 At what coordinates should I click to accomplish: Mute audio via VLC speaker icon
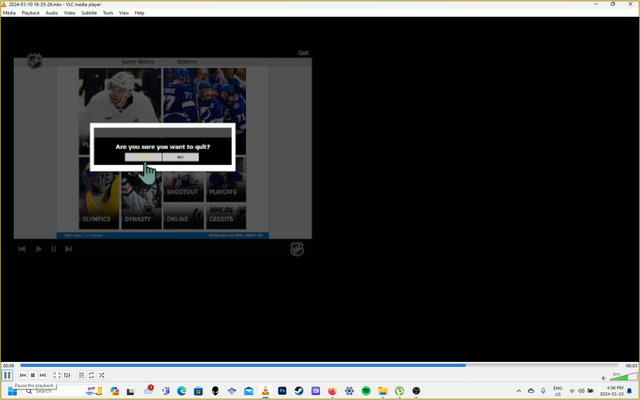pyautogui.click(x=604, y=378)
